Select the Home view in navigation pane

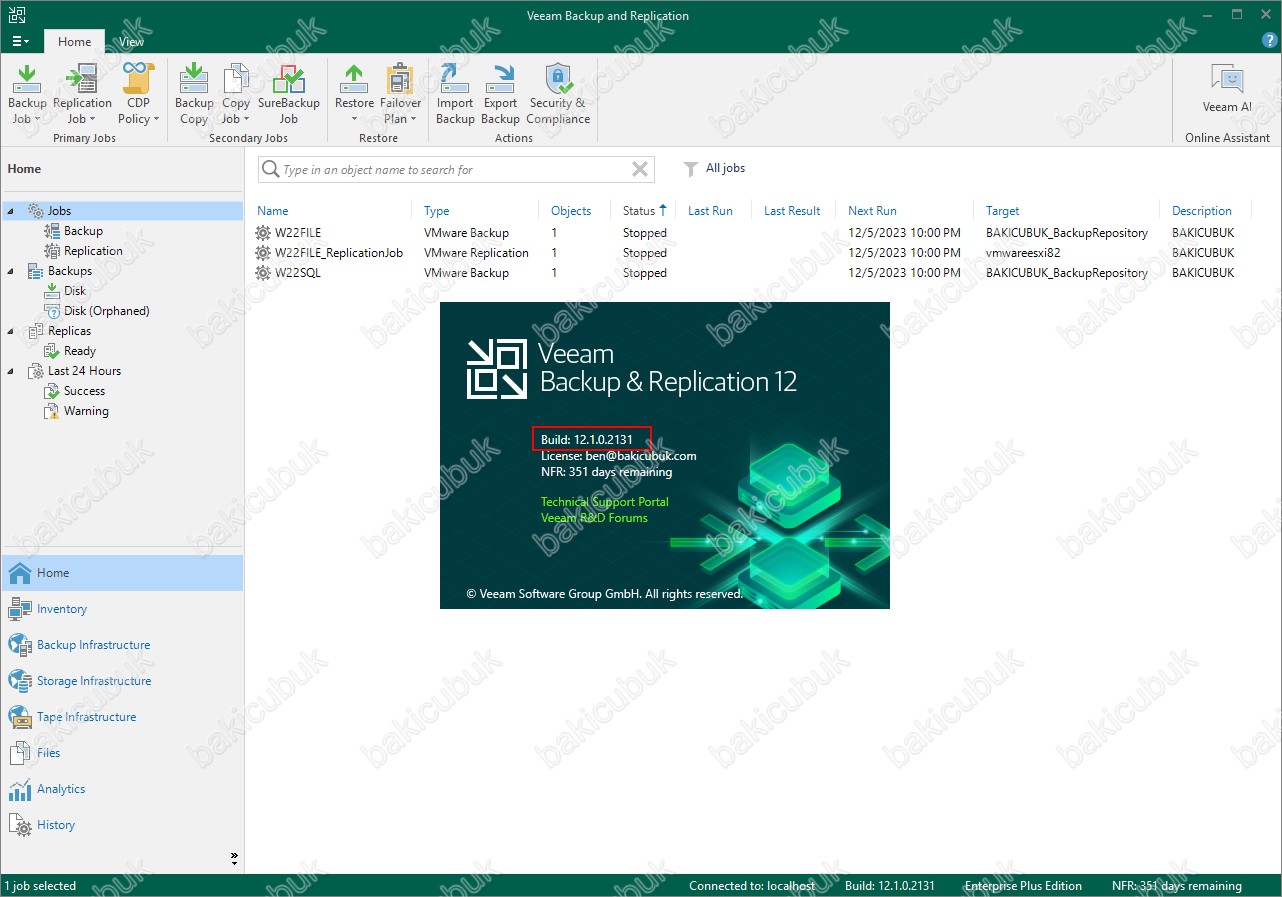coord(122,573)
